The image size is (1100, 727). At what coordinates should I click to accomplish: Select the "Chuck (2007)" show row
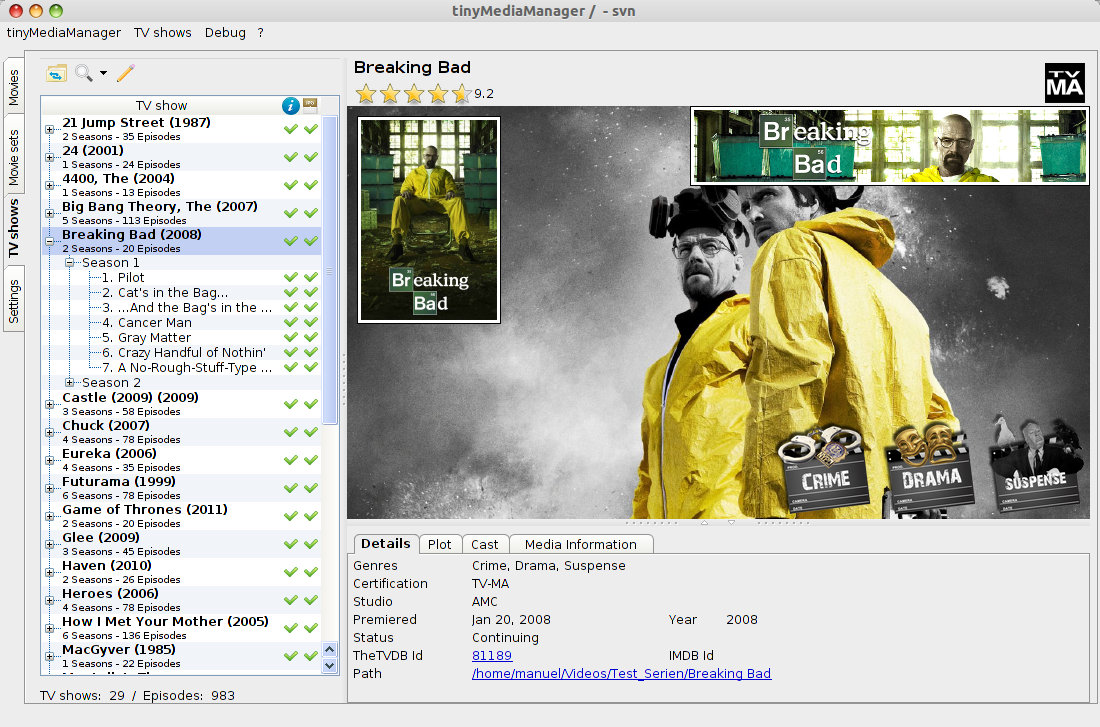coord(181,432)
